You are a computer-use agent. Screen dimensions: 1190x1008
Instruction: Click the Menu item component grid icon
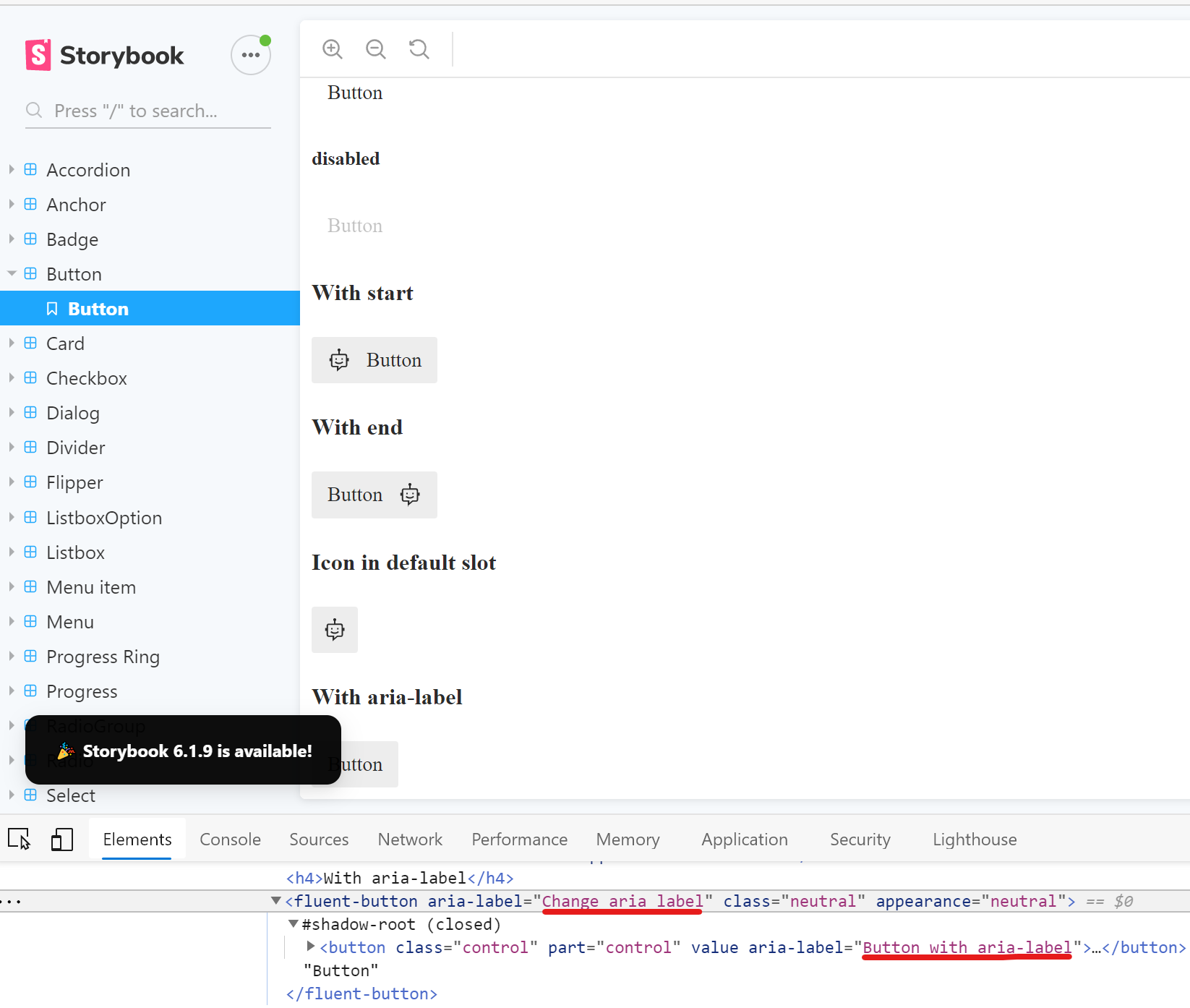30,587
